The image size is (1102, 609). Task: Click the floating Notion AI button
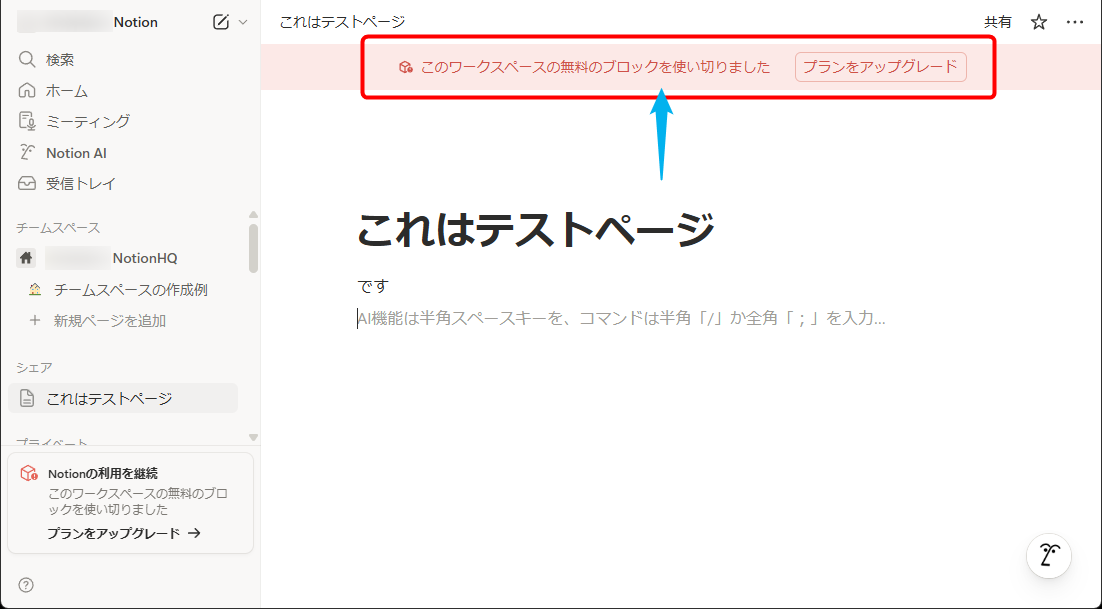coord(1049,555)
